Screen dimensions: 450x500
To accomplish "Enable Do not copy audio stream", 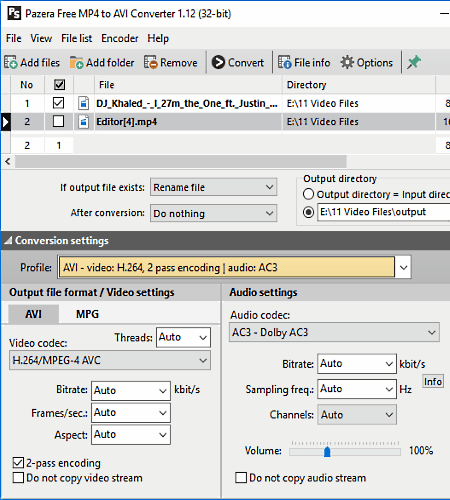I will (241, 478).
